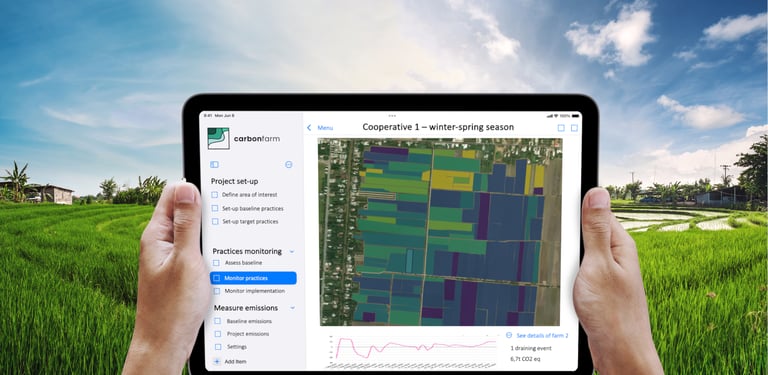Check the Baseline emissions box

point(218,321)
